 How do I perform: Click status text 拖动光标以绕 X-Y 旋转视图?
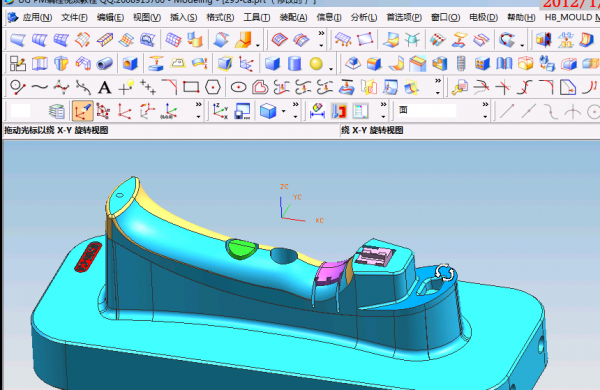pyautogui.click(x=56, y=131)
